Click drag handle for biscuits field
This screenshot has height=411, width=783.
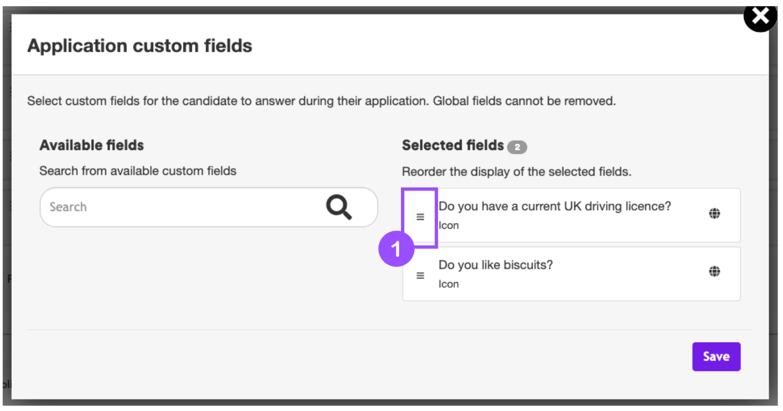click(420, 275)
